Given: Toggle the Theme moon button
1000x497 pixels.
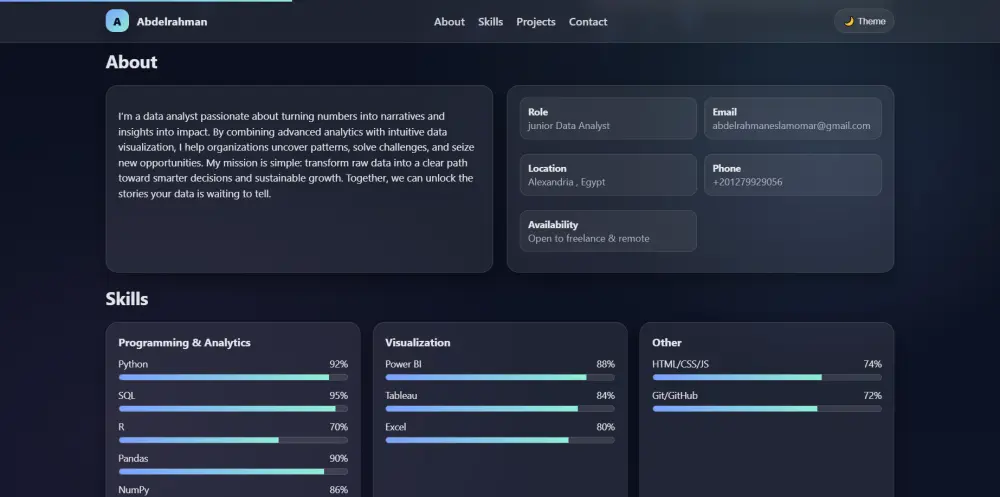Looking at the screenshot, I should pos(864,21).
